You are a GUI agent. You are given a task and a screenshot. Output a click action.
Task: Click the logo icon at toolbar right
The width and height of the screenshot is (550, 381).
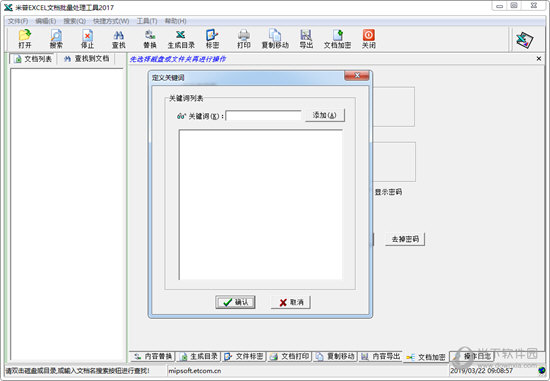(525, 40)
